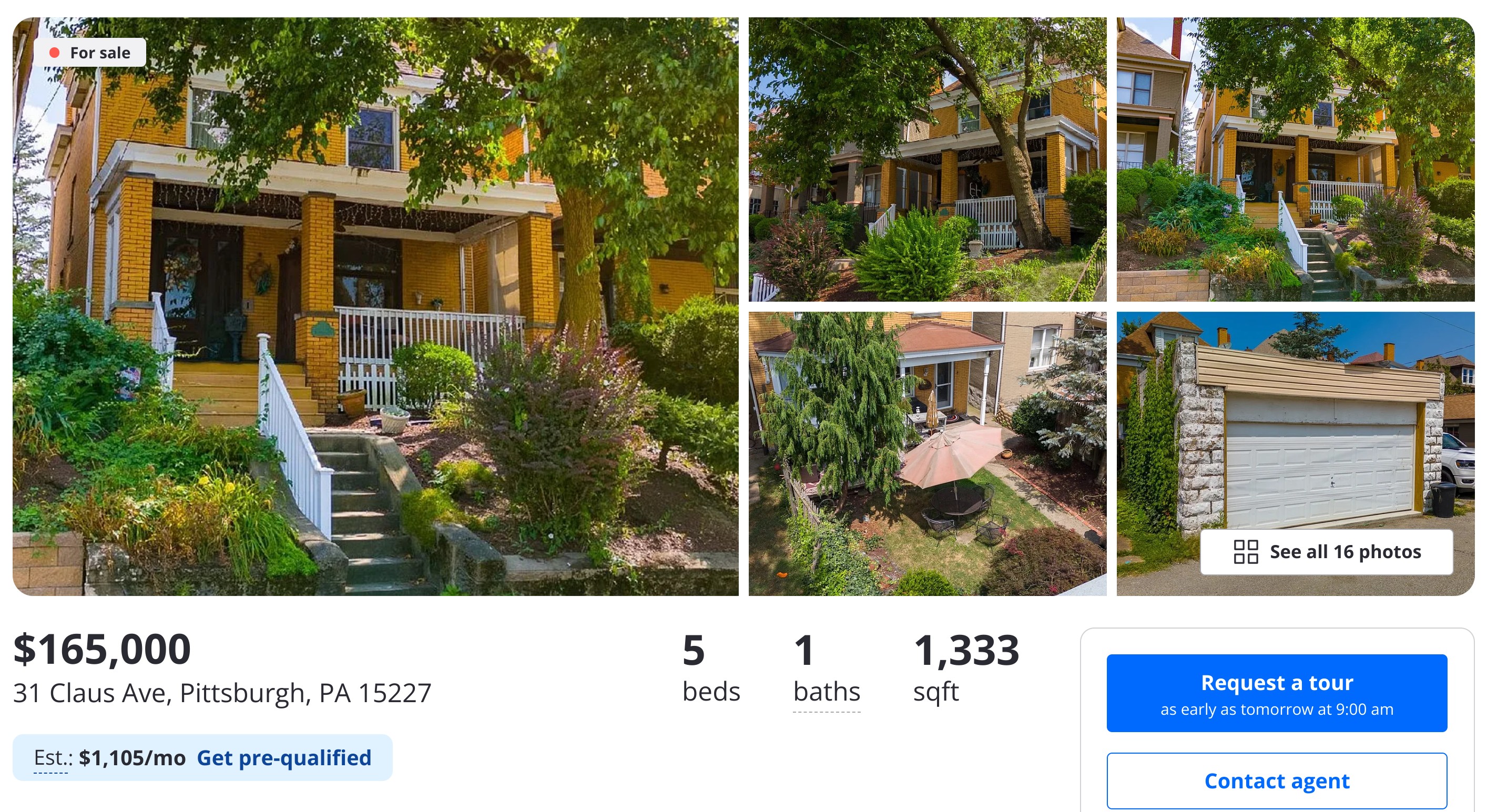Click the $165,000 listing price
The width and height of the screenshot is (1487, 812).
click(102, 649)
